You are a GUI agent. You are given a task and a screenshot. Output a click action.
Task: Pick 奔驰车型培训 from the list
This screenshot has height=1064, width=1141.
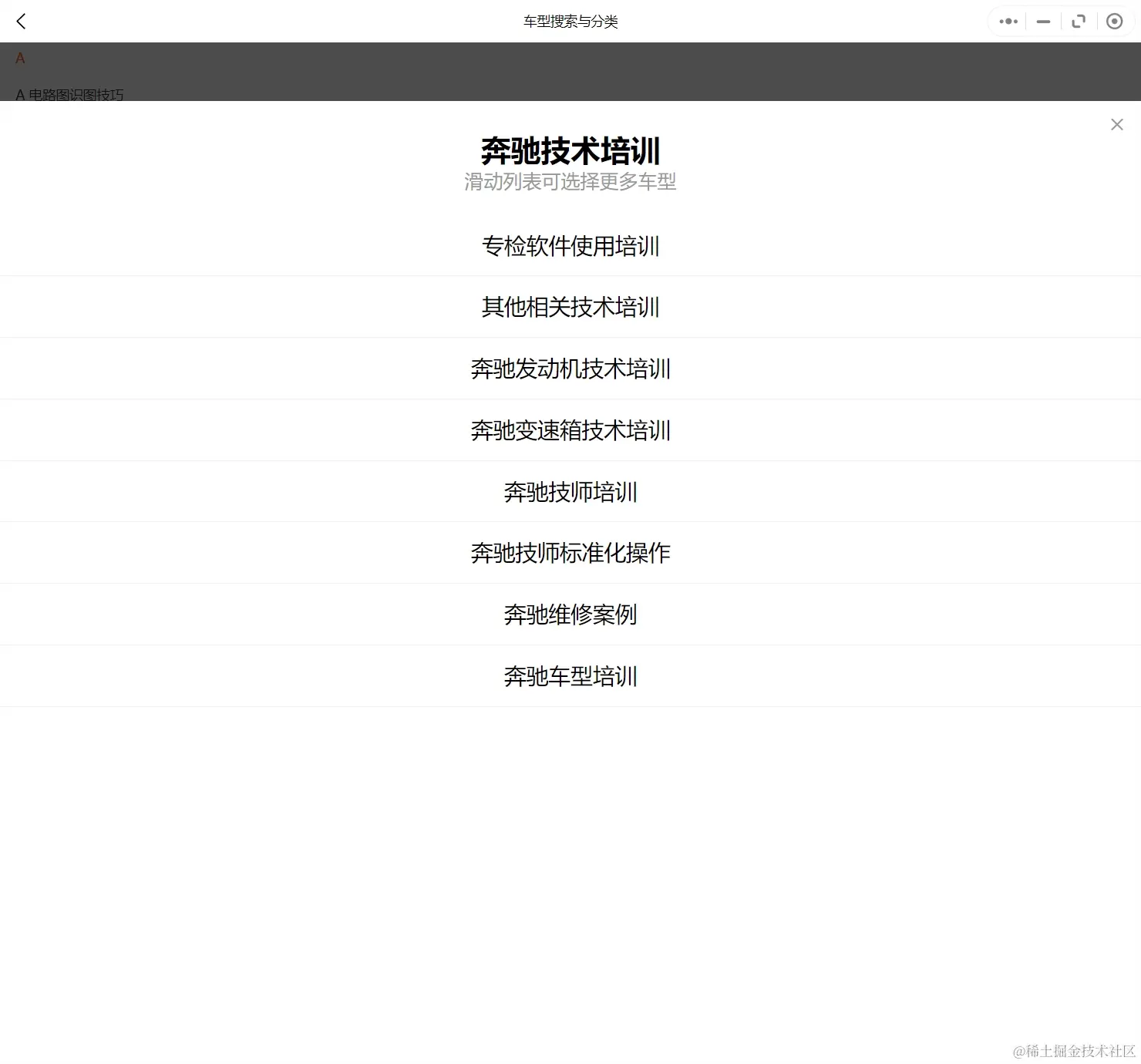tap(570, 676)
